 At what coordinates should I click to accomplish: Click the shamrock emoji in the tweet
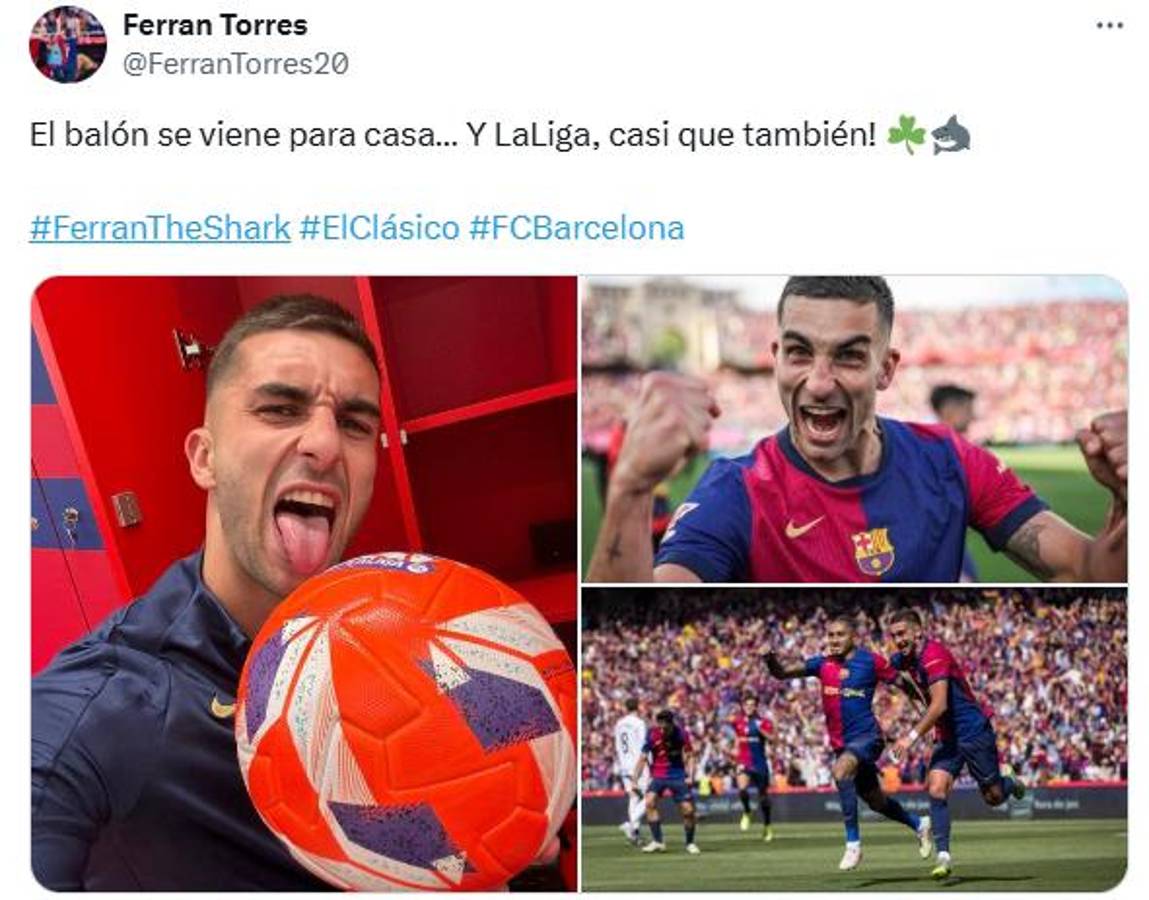pos(906,135)
